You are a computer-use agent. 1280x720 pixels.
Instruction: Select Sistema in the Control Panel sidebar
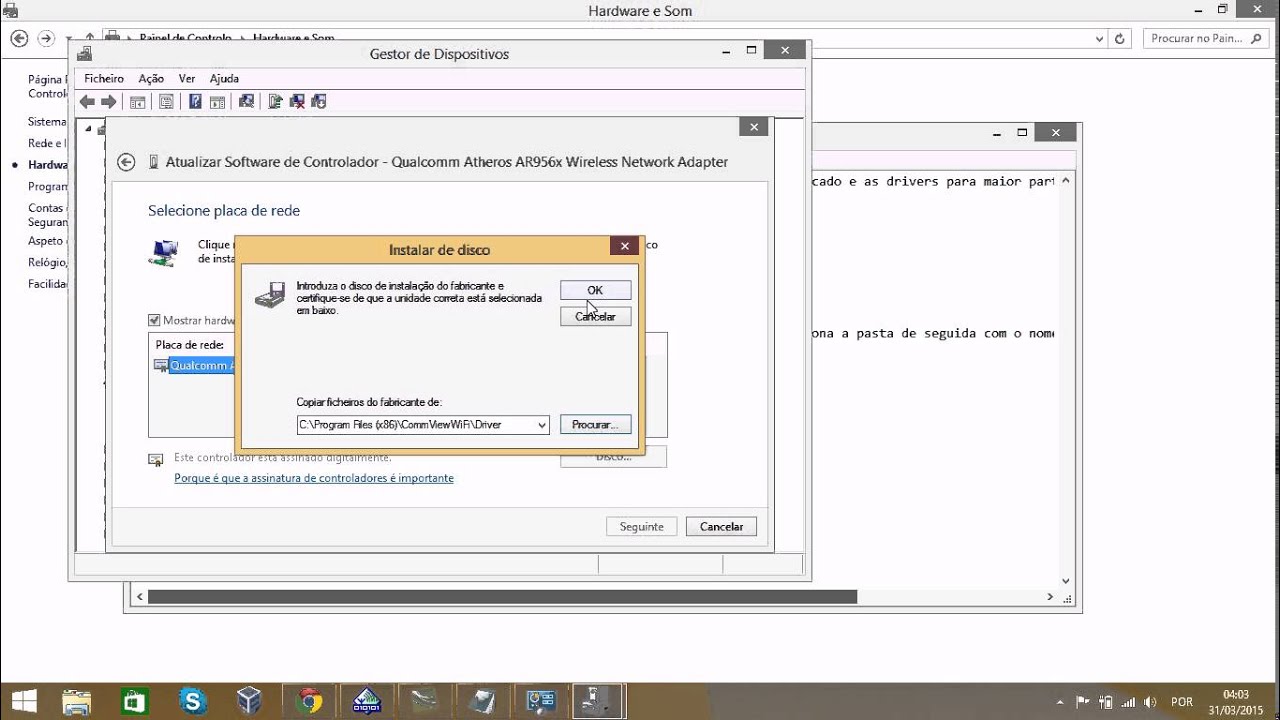pos(47,121)
